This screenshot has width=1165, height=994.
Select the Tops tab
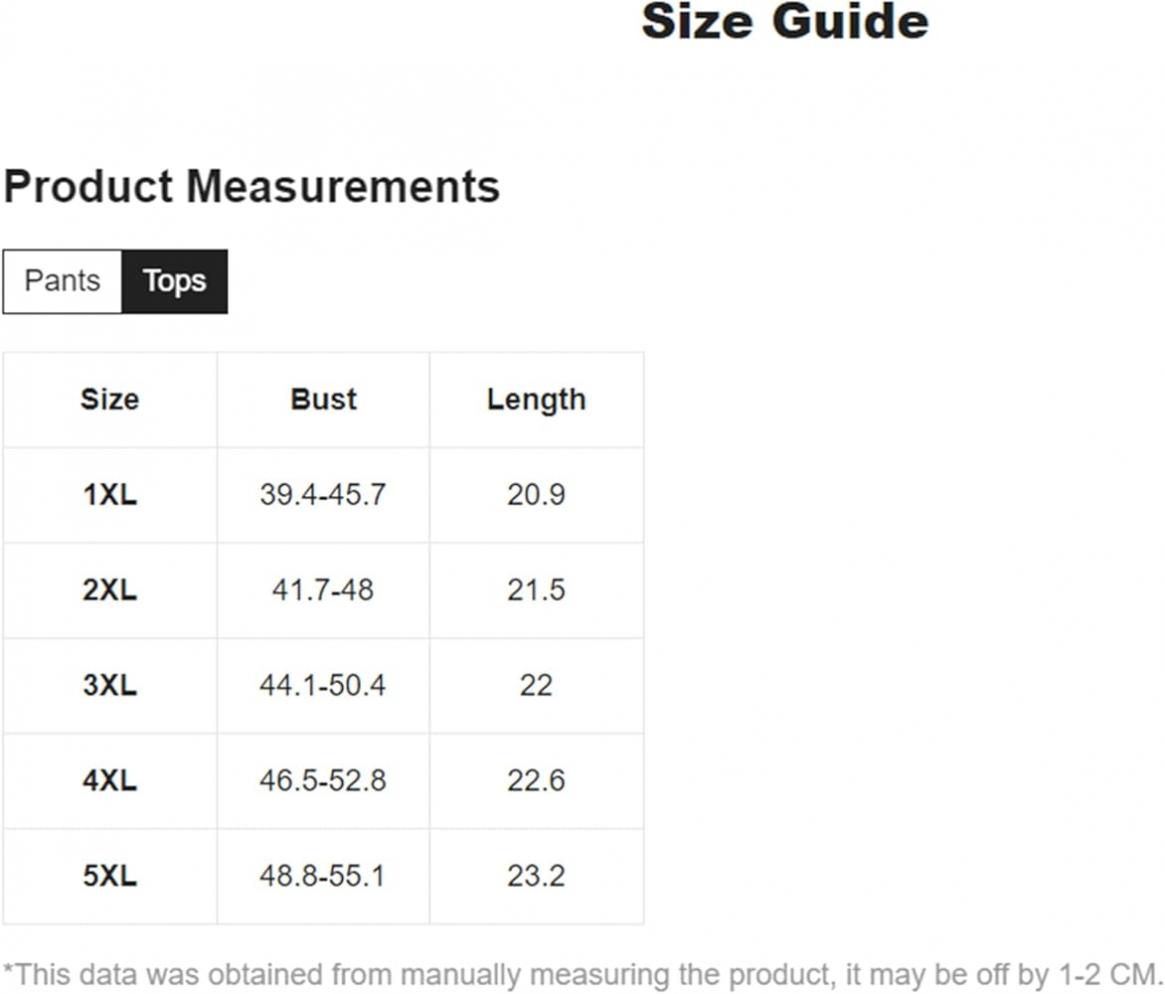pyautogui.click(x=175, y=282)
